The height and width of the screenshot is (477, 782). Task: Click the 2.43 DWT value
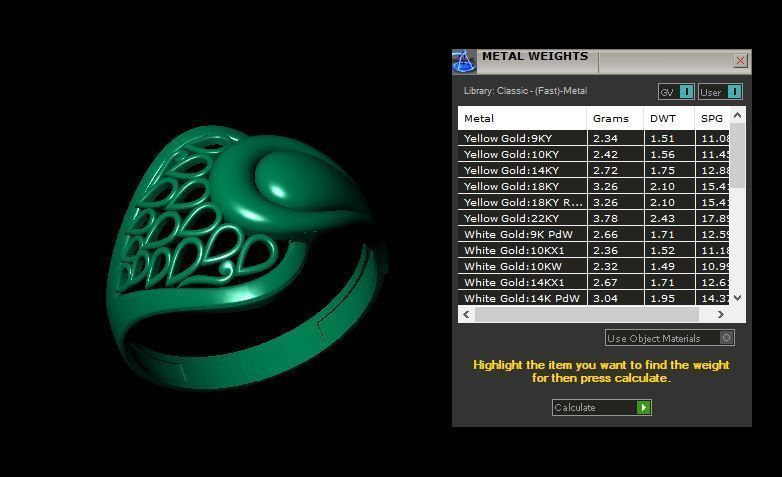click(x=662, y=218)
